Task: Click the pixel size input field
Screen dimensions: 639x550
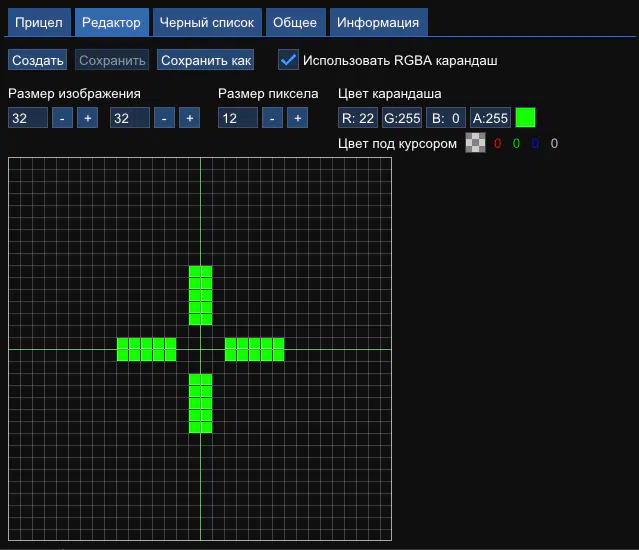Action: point(238,118)
